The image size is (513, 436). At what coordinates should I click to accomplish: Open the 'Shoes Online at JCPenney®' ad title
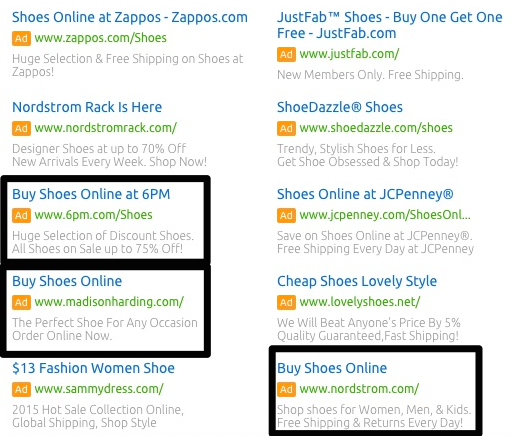point(365,194)
